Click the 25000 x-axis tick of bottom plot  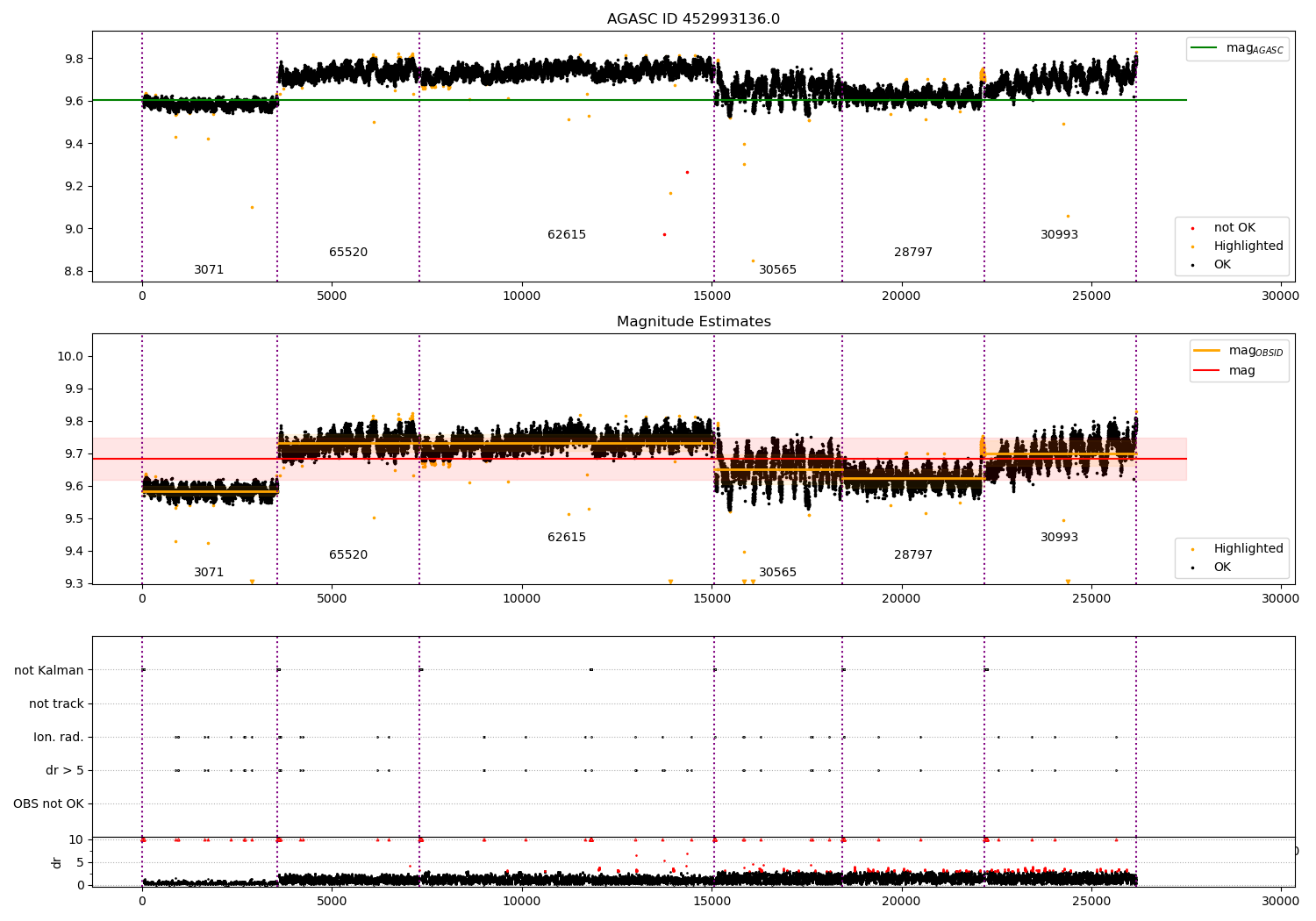click(x=1091, y=901)
